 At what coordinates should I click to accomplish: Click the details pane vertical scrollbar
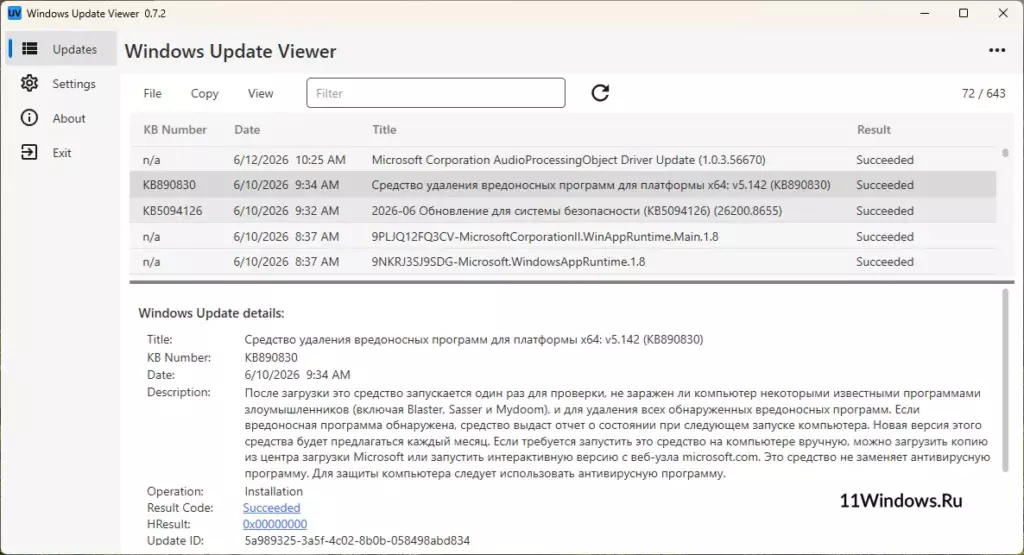coord(1005,380)
